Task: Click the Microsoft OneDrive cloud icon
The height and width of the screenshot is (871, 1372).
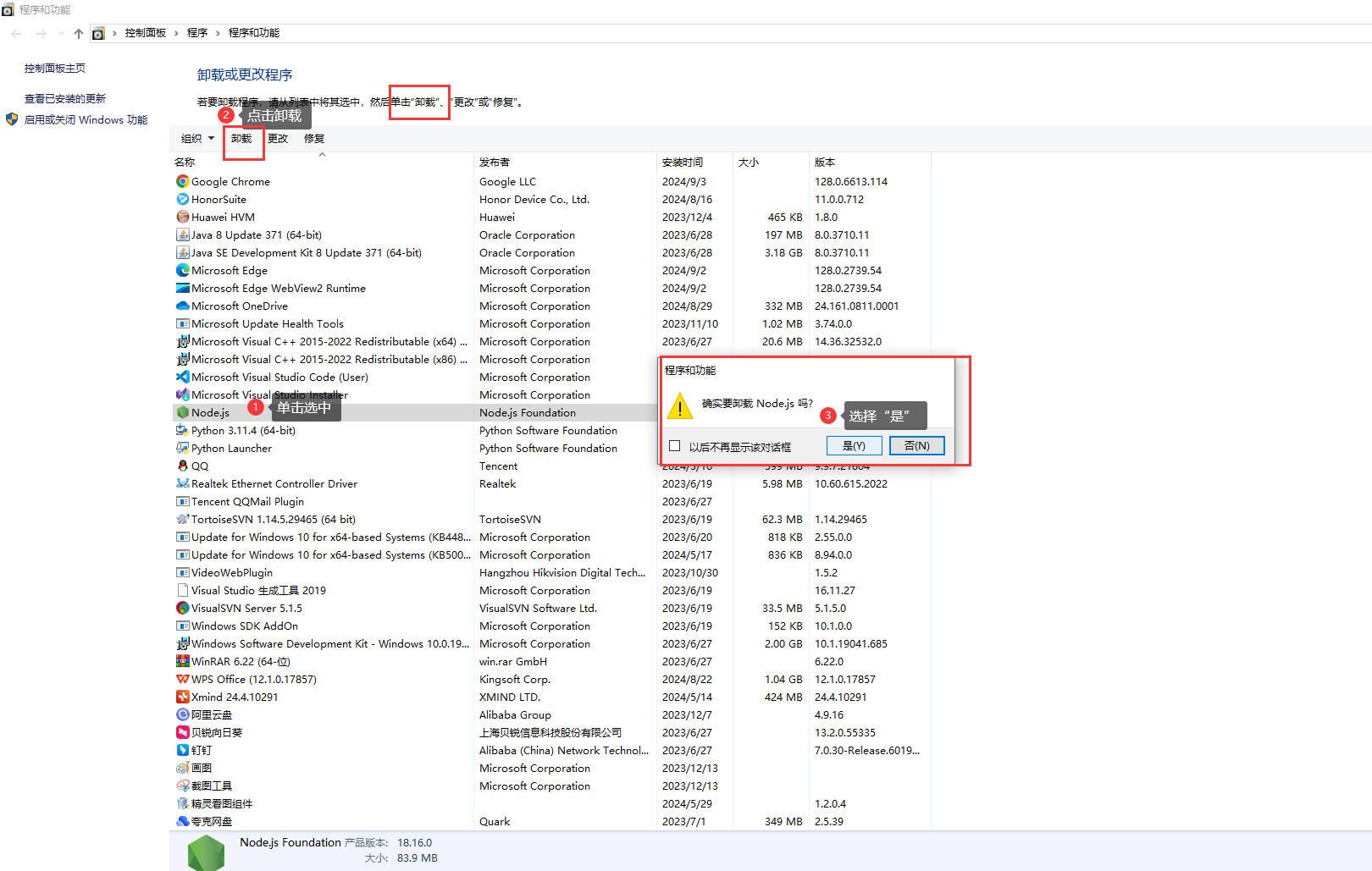Action: [182, 306]
